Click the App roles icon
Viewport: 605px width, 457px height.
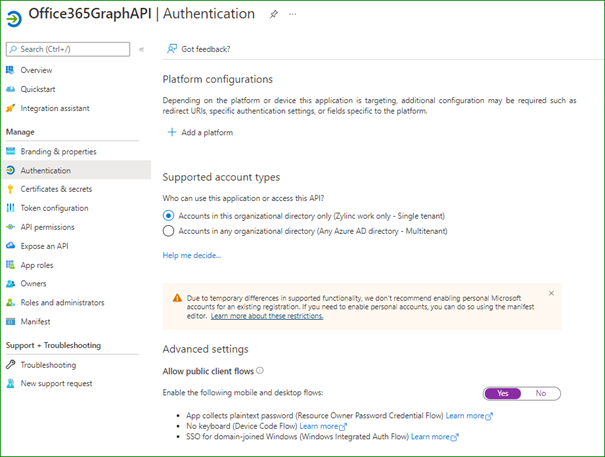(10, 265)
